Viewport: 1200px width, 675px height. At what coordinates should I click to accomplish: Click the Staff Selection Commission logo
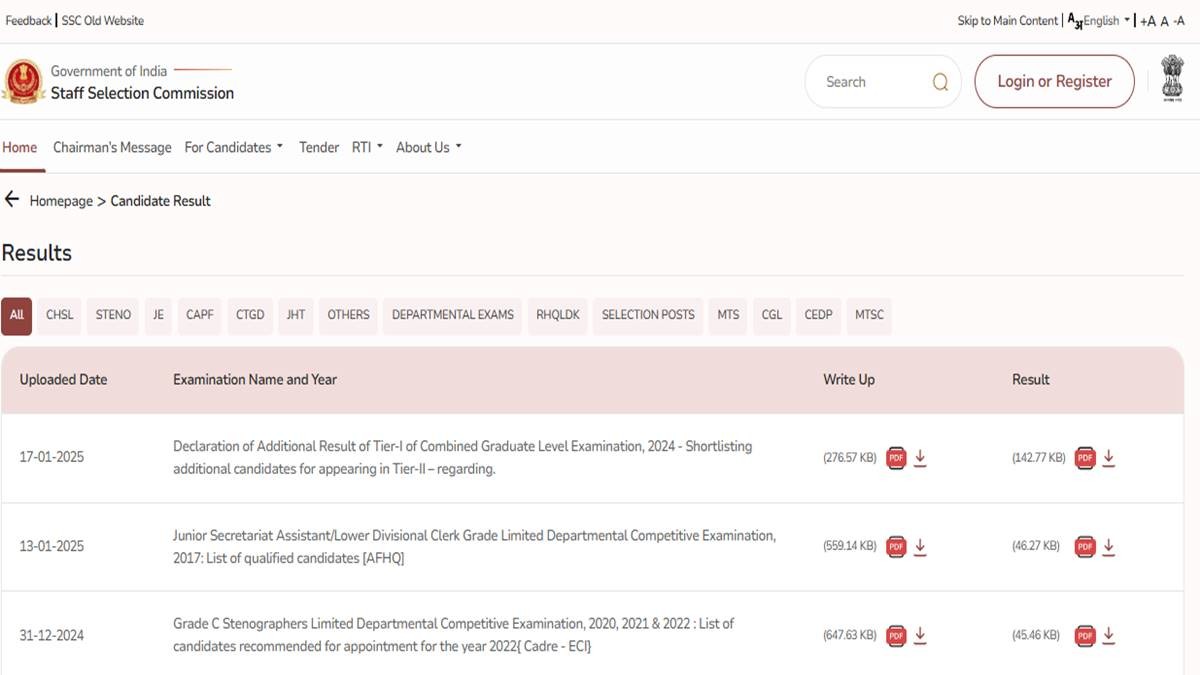[x=22, y=82]
